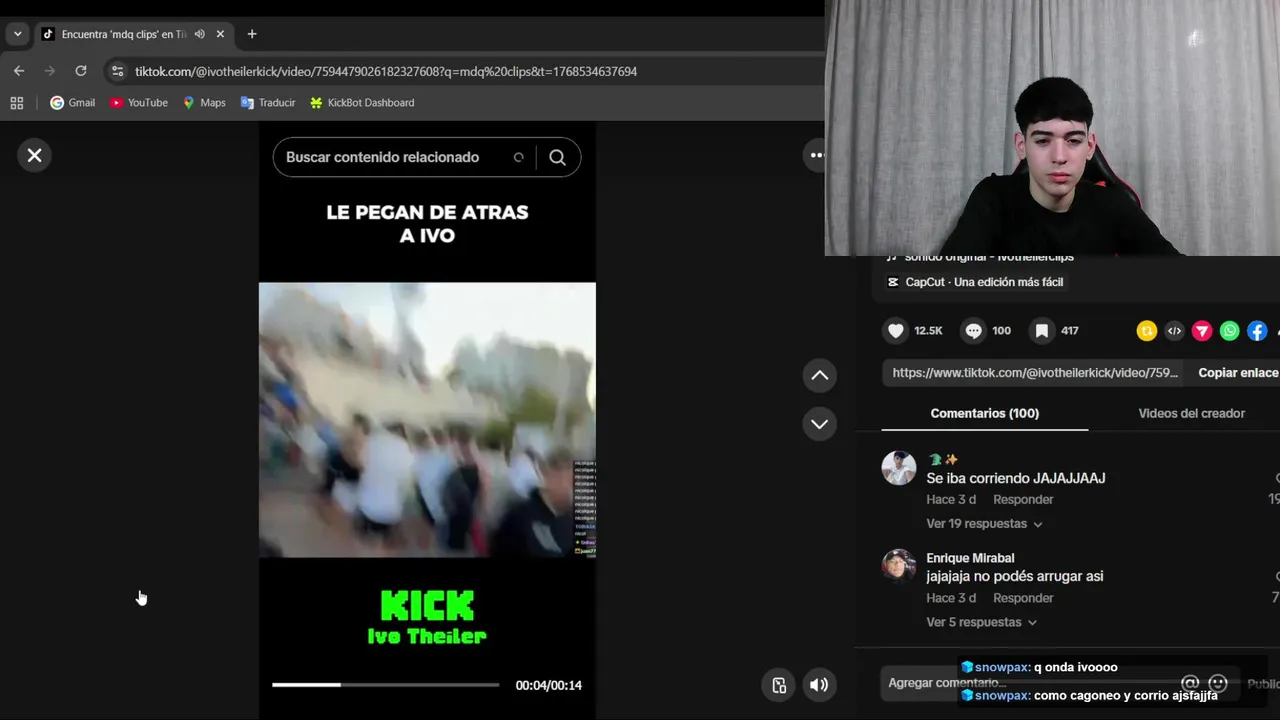Open a new browser tab
This screenshot has width=1280, height=720.
click(x=252, y=34)
